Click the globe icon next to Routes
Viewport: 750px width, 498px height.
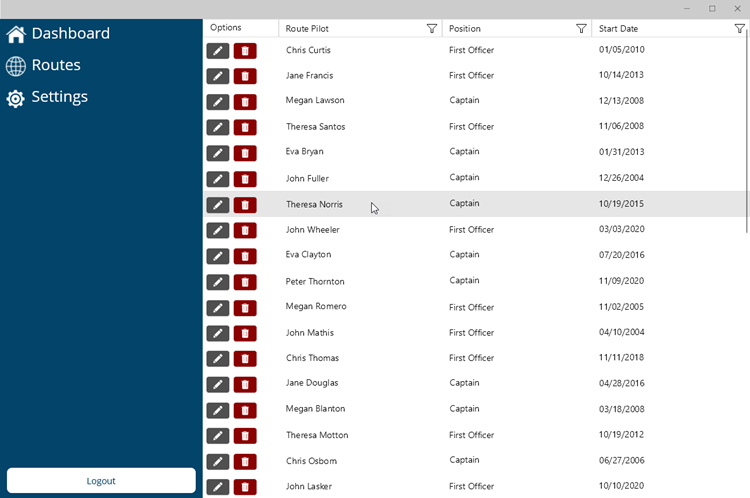click(16, 66)
